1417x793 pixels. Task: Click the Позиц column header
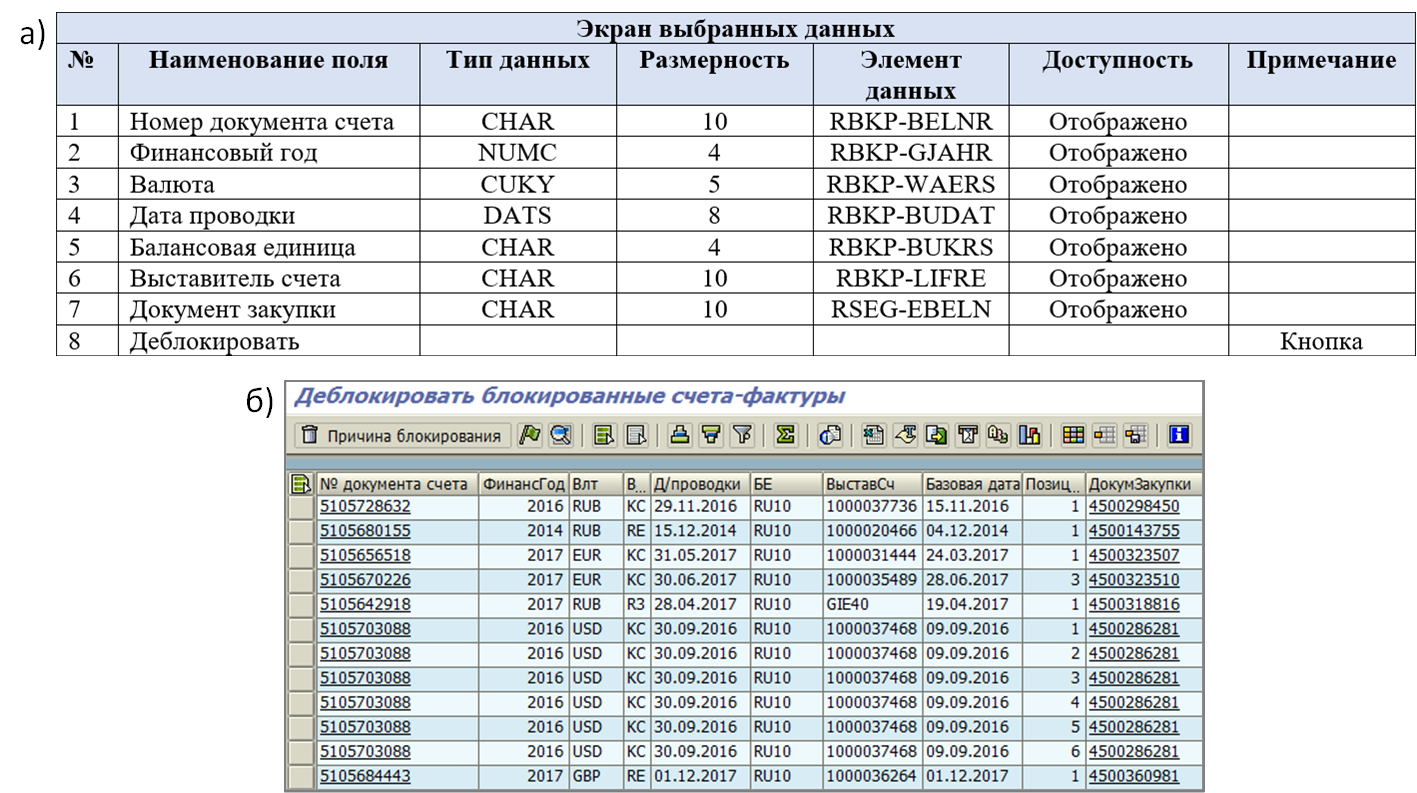pyautogui.click(x=1054, y=484)
